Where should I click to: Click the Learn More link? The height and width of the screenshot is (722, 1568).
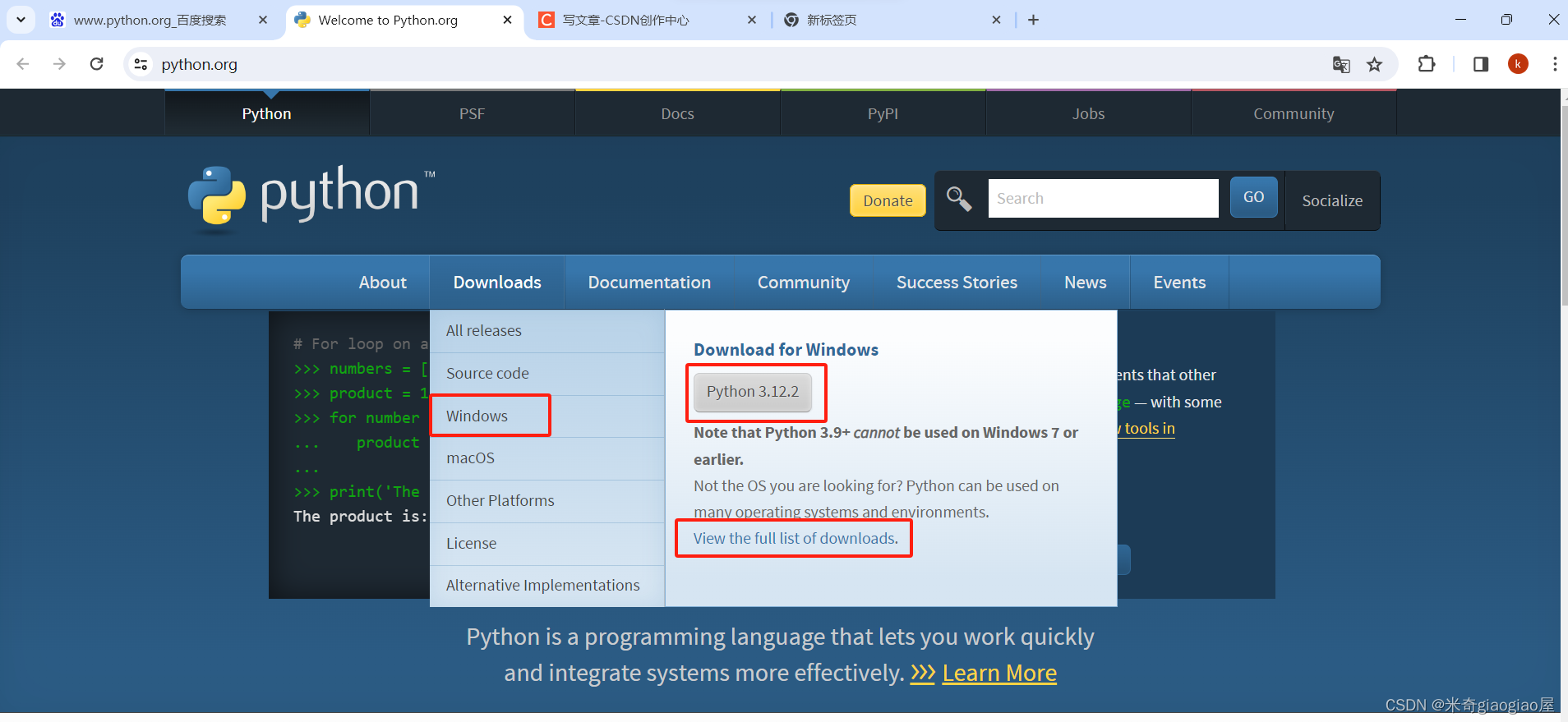(999, 673)
